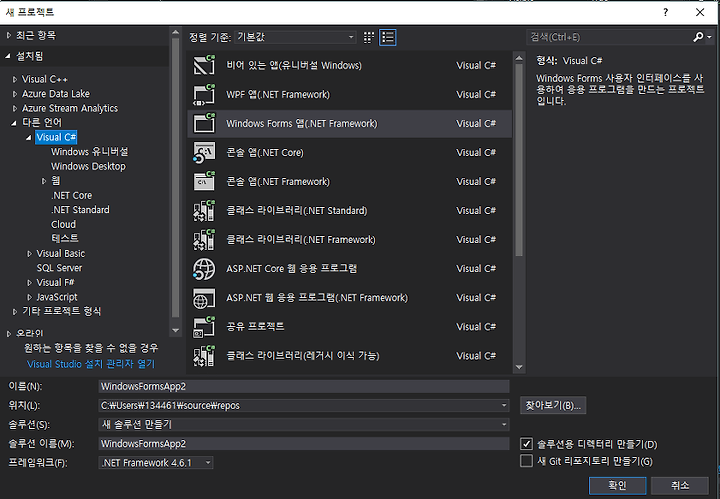Image resolution: width=720 pixels, height=499 pixels.
Task: Click the 솔루션 이름 field
Action: pos(304,443)
